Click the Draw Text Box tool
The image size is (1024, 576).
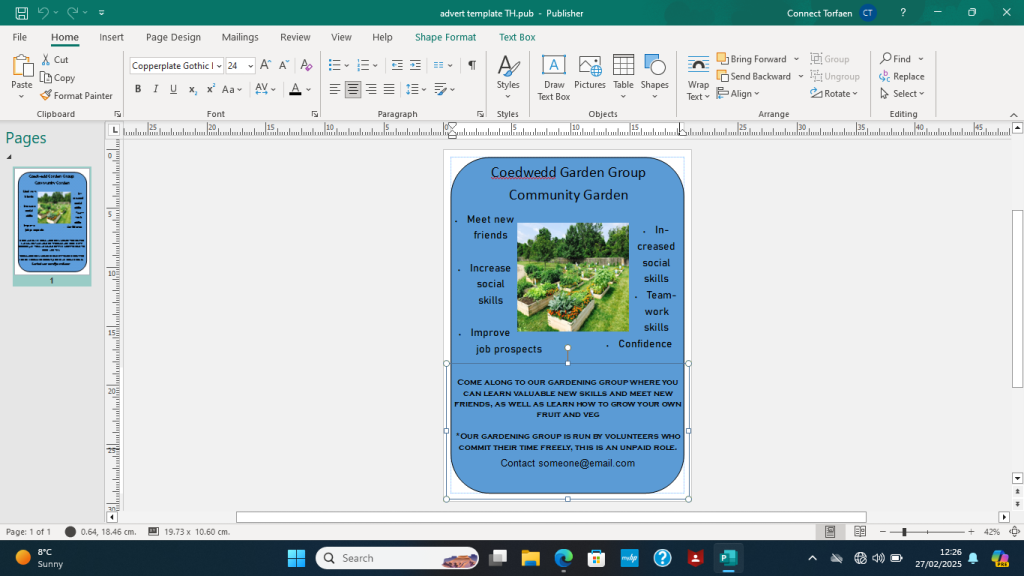553,77
